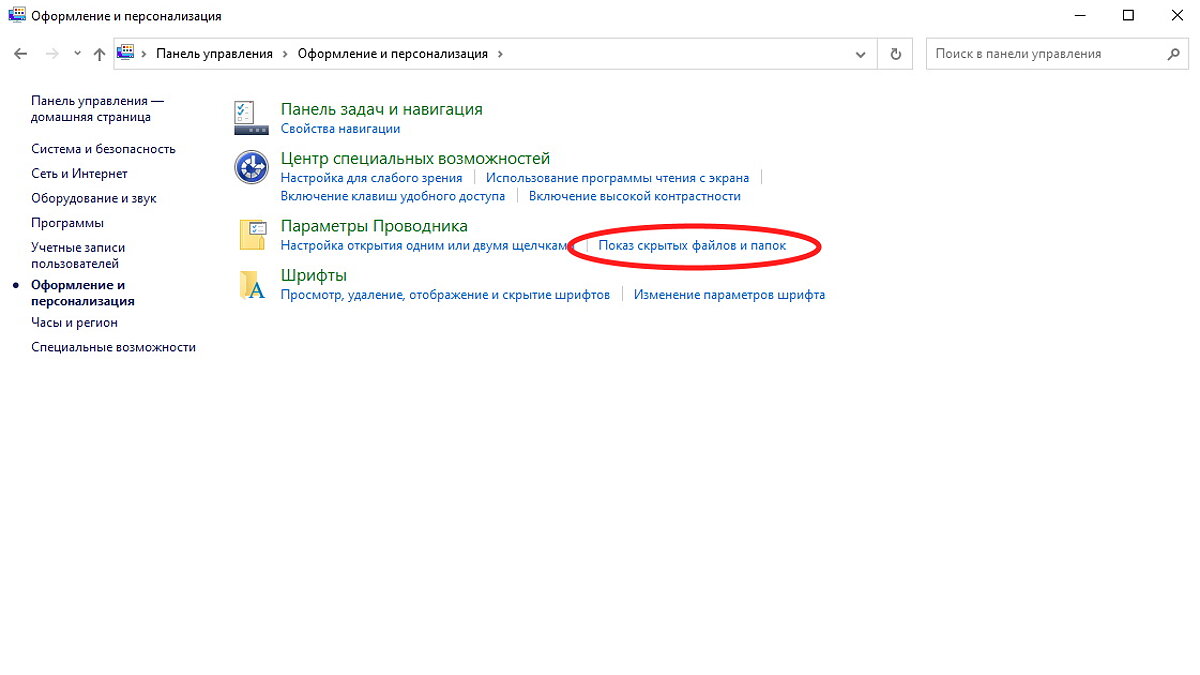
Task: Click Включение высокой контрастности link
Action: (x=635, y=196)
